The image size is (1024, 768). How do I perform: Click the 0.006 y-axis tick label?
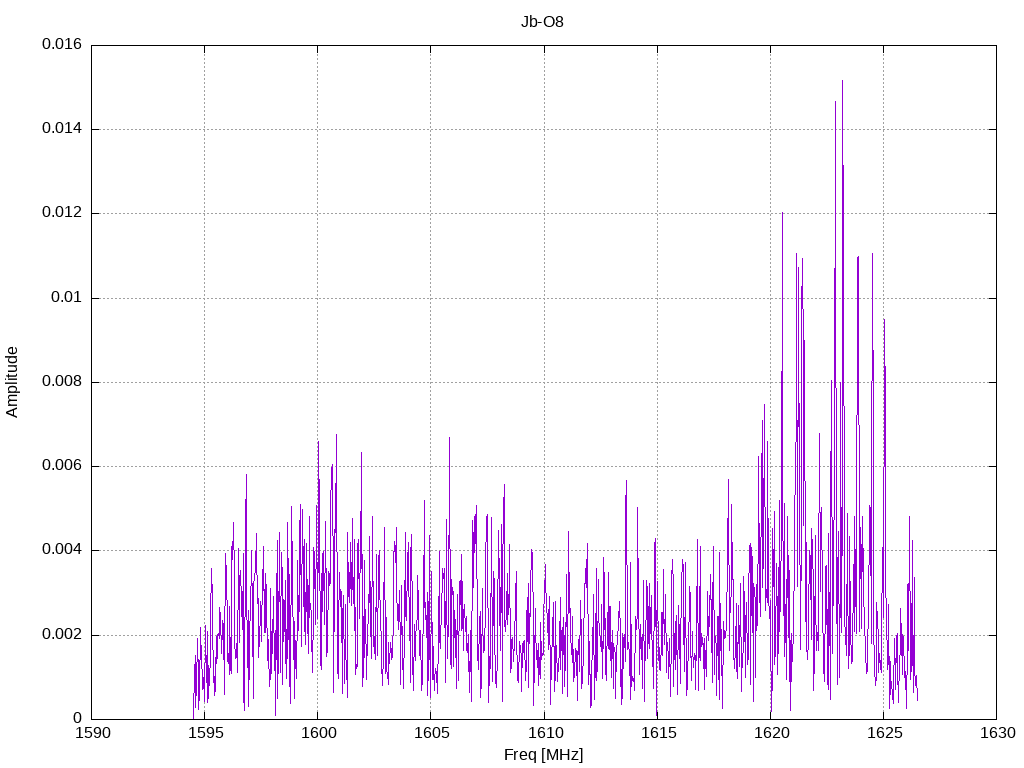coord(62,466)
